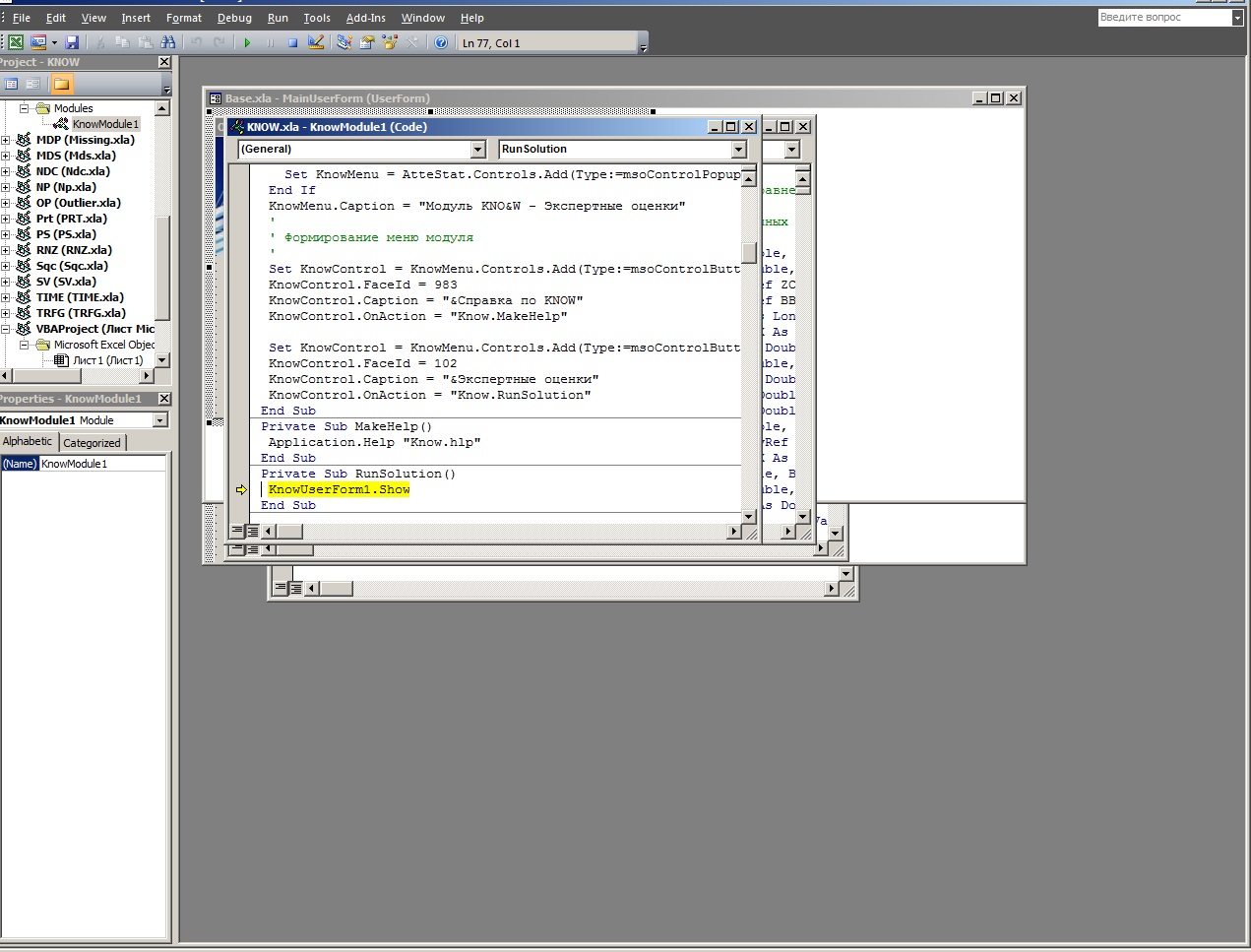Toggle Folders view in Project panel
The height and width of the screenshot is (952, 1251).
click(61, 84)
